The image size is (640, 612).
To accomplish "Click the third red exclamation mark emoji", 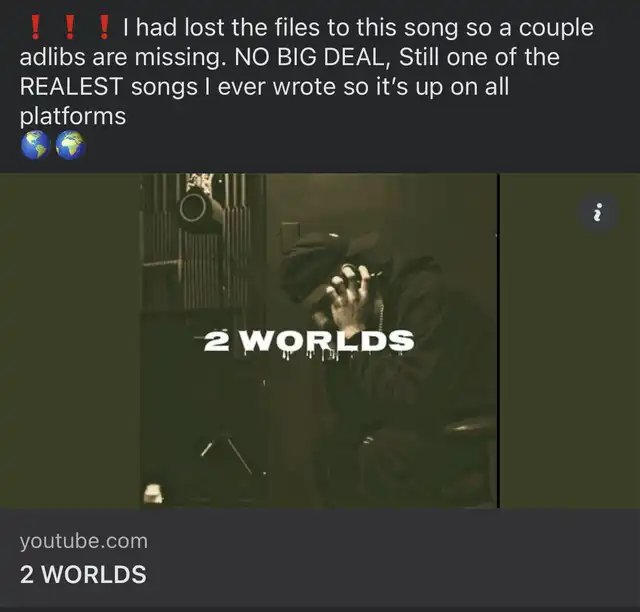I will pos(104,27).
